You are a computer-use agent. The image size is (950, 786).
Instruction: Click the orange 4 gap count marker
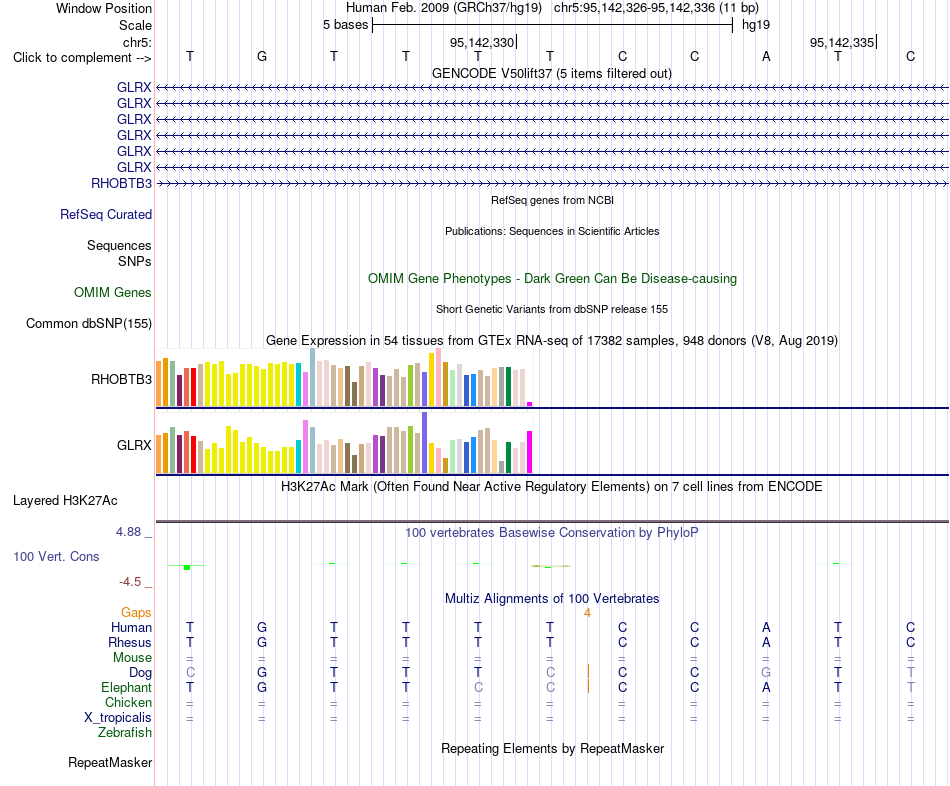point(587,613)
